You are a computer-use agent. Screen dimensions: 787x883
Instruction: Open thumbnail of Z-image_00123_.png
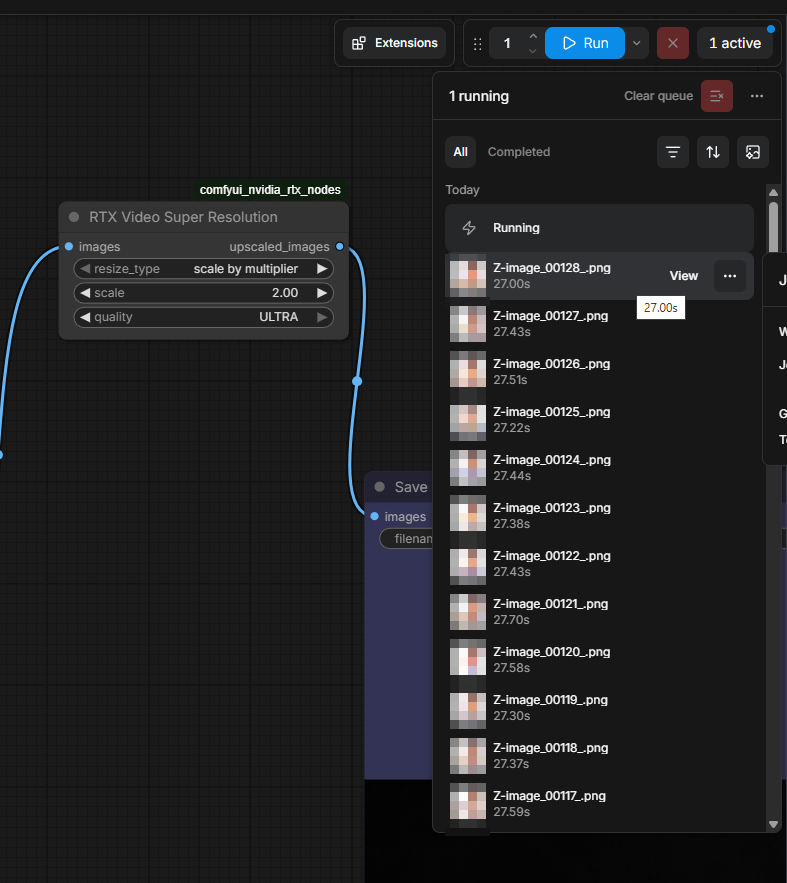pos(468,515)
